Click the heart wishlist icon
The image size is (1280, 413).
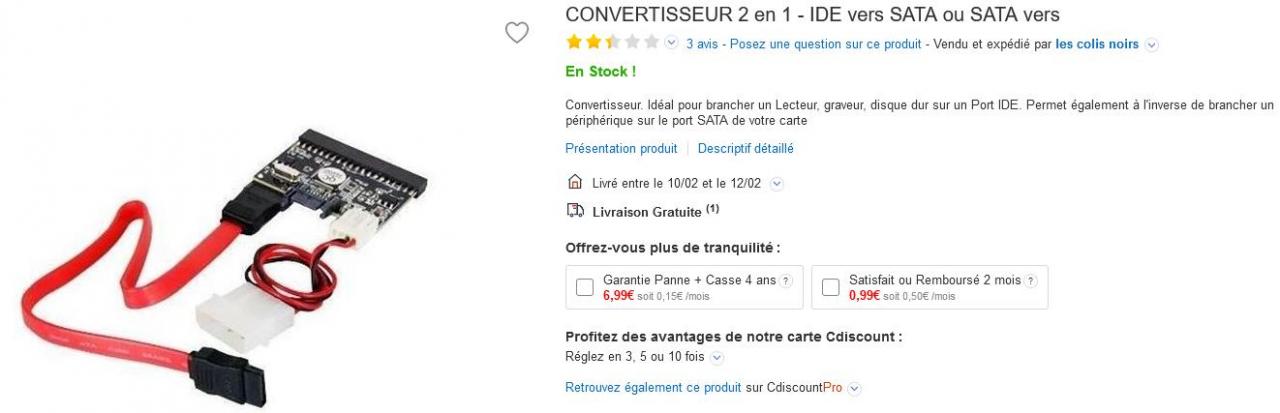(516, 33)
